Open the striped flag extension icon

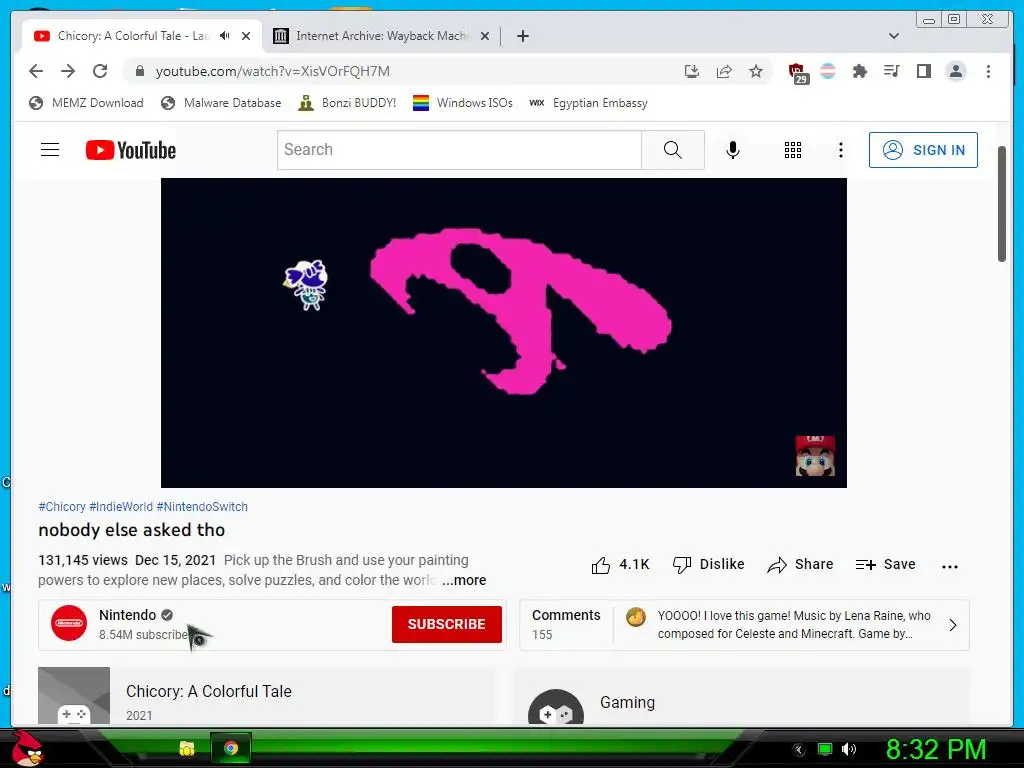[x=827, y=71]
